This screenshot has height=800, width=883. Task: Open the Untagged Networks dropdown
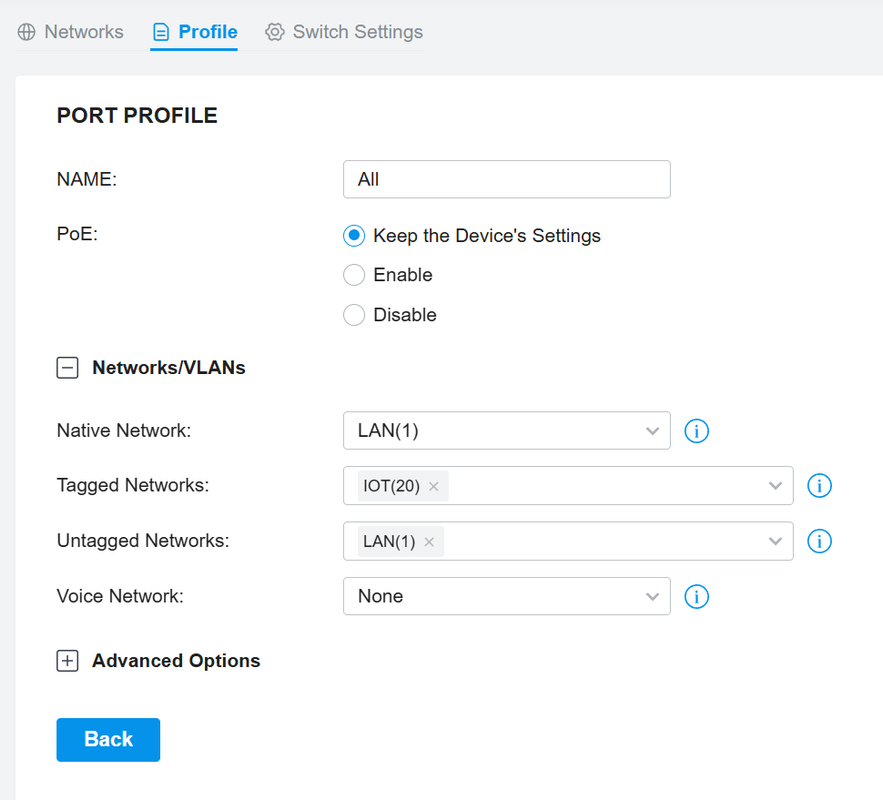pyautogui.click(x=568, y=541)
